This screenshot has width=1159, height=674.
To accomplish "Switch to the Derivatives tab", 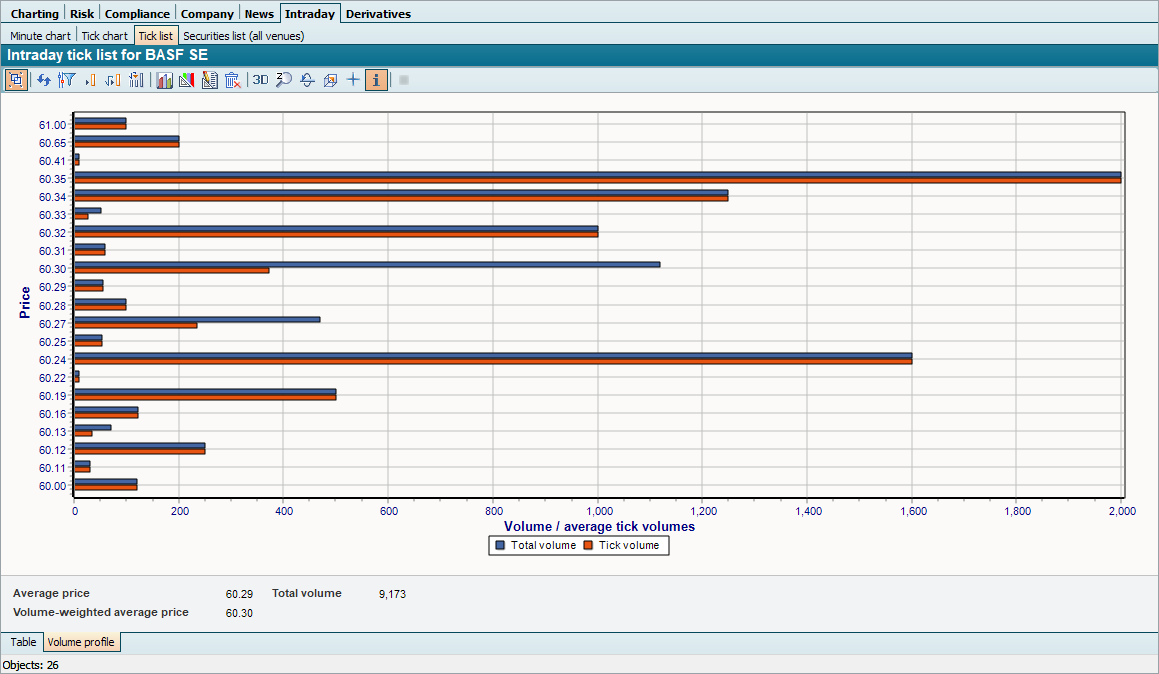I will [378, 14].
